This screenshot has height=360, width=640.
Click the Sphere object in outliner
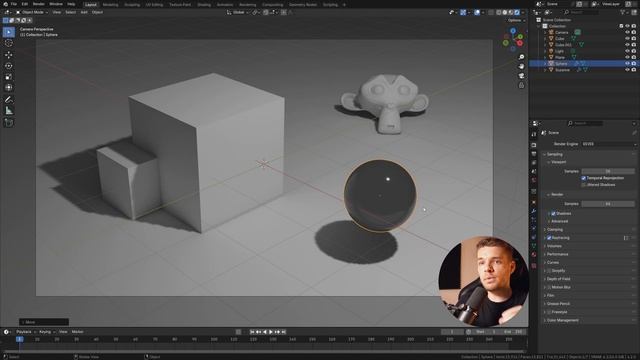(x=561, y=64)
